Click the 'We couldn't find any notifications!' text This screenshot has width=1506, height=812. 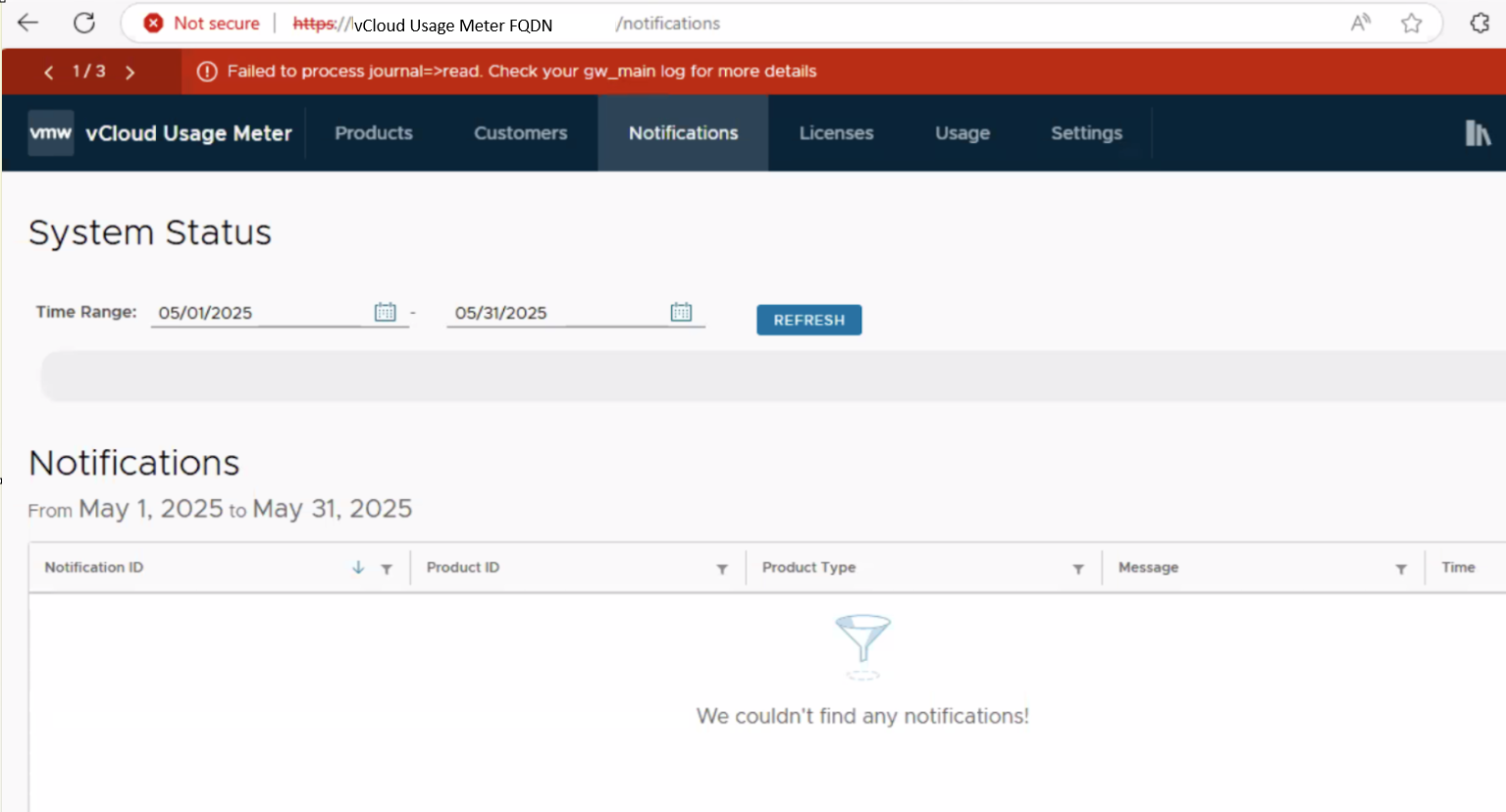863,716
